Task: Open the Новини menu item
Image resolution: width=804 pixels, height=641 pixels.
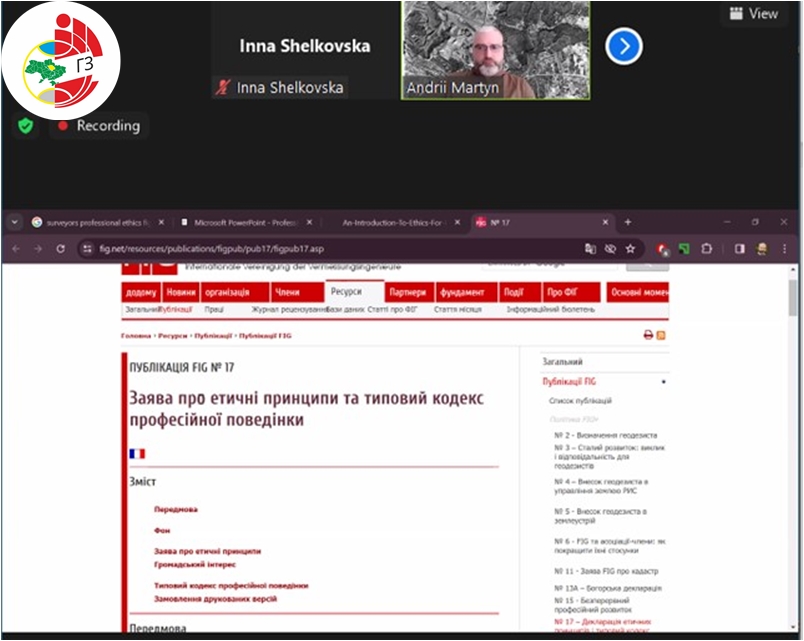Action: click(x=181, y=292)
